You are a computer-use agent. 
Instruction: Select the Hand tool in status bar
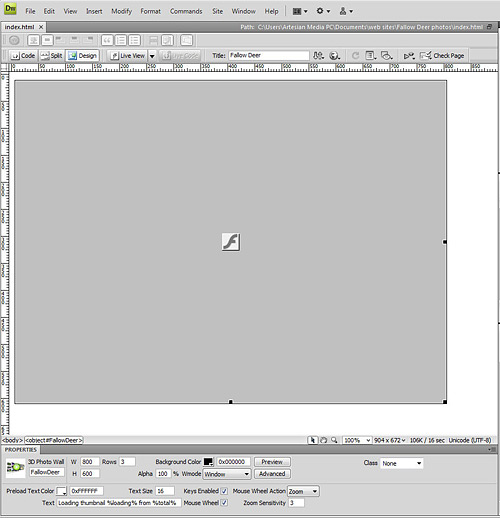coord(323,440)
